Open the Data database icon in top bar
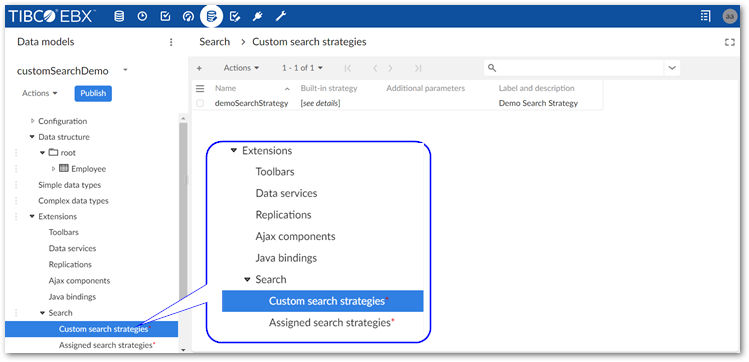749x362 pixels. [119, 17]
